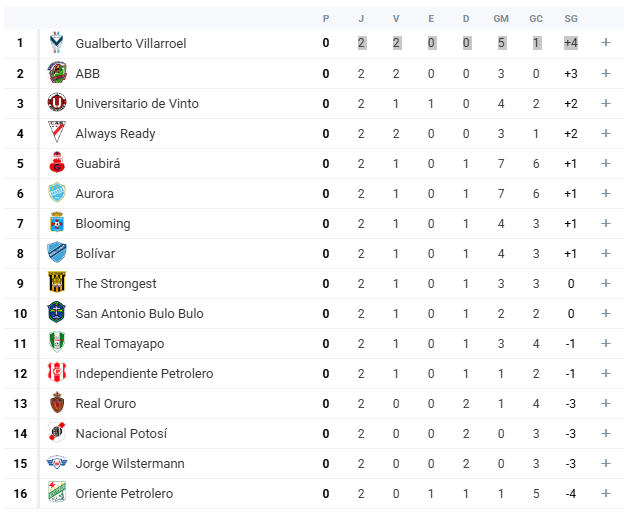Click the ABB team logo

(x=57, y=72)
